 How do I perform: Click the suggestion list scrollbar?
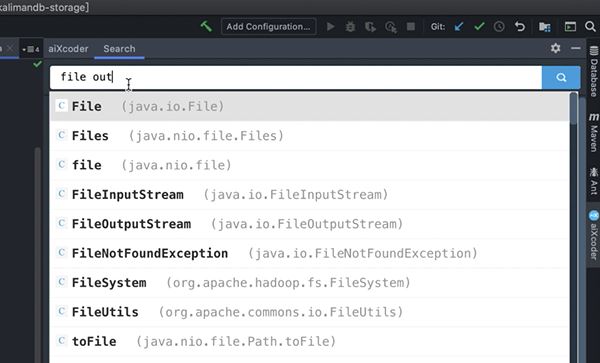[x=573, y=109]
